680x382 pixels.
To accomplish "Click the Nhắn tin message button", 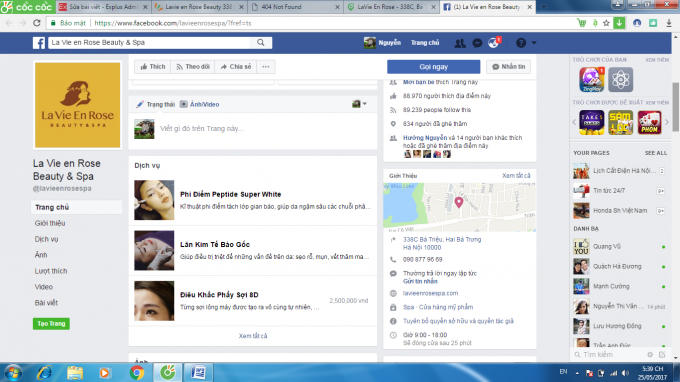I will [x=509, y=66].
